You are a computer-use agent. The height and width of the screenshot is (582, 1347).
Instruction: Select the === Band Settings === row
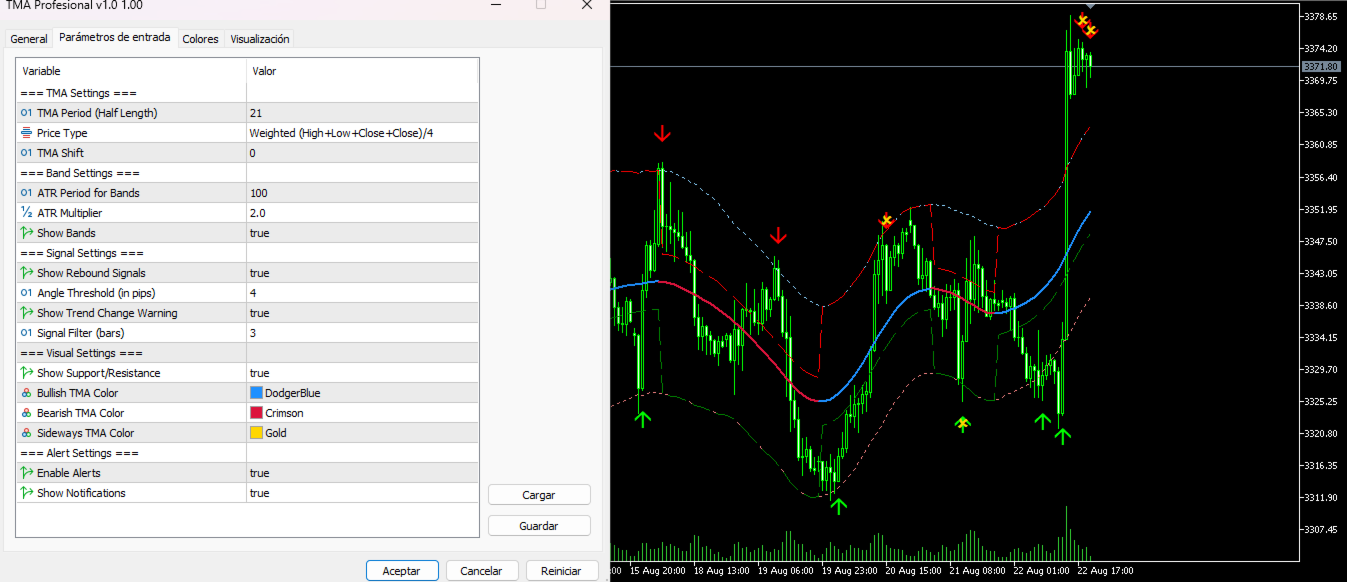tap(247, 173)
